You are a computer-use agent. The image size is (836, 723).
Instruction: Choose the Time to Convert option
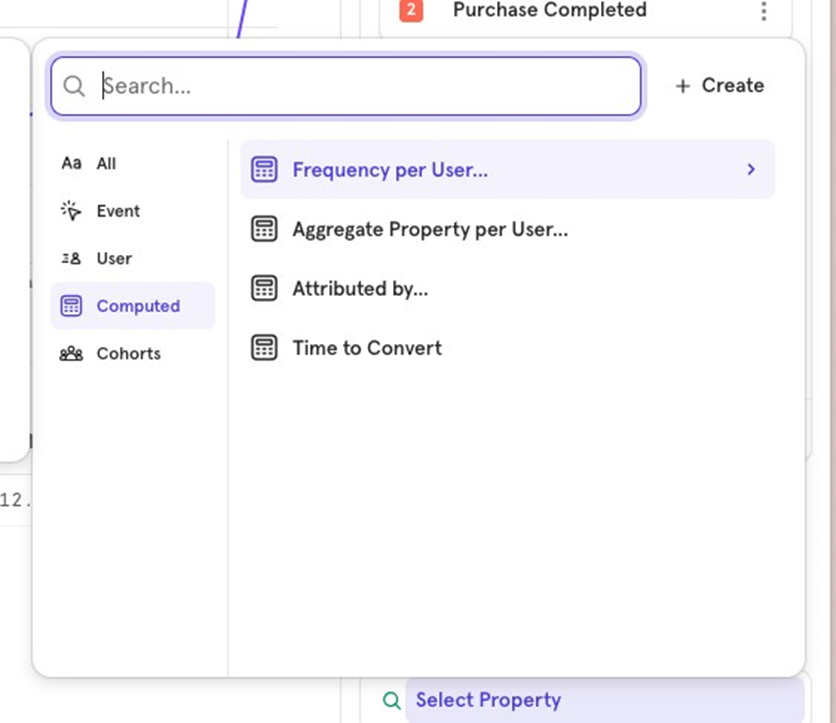pos(366,348)
